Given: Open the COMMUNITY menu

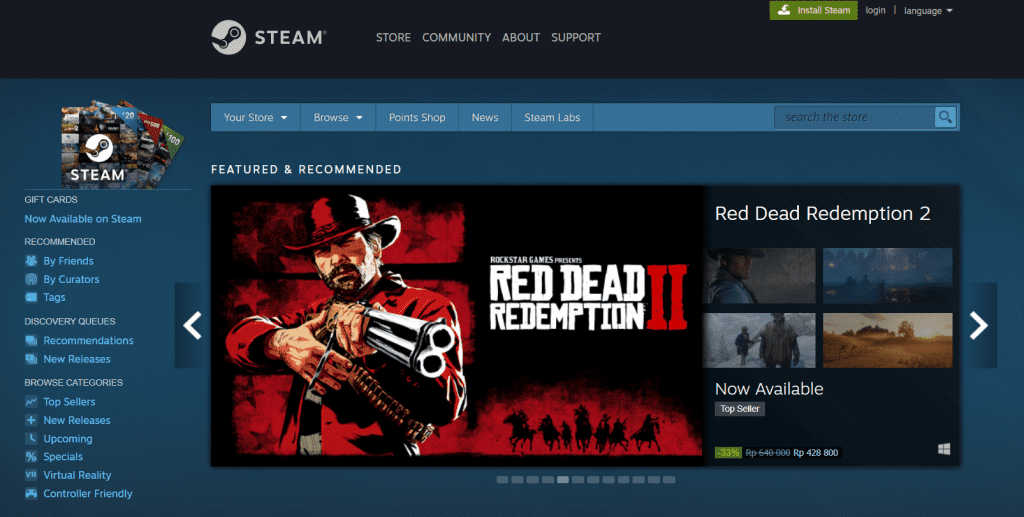Looking at the screenshot, I should 456,37.
